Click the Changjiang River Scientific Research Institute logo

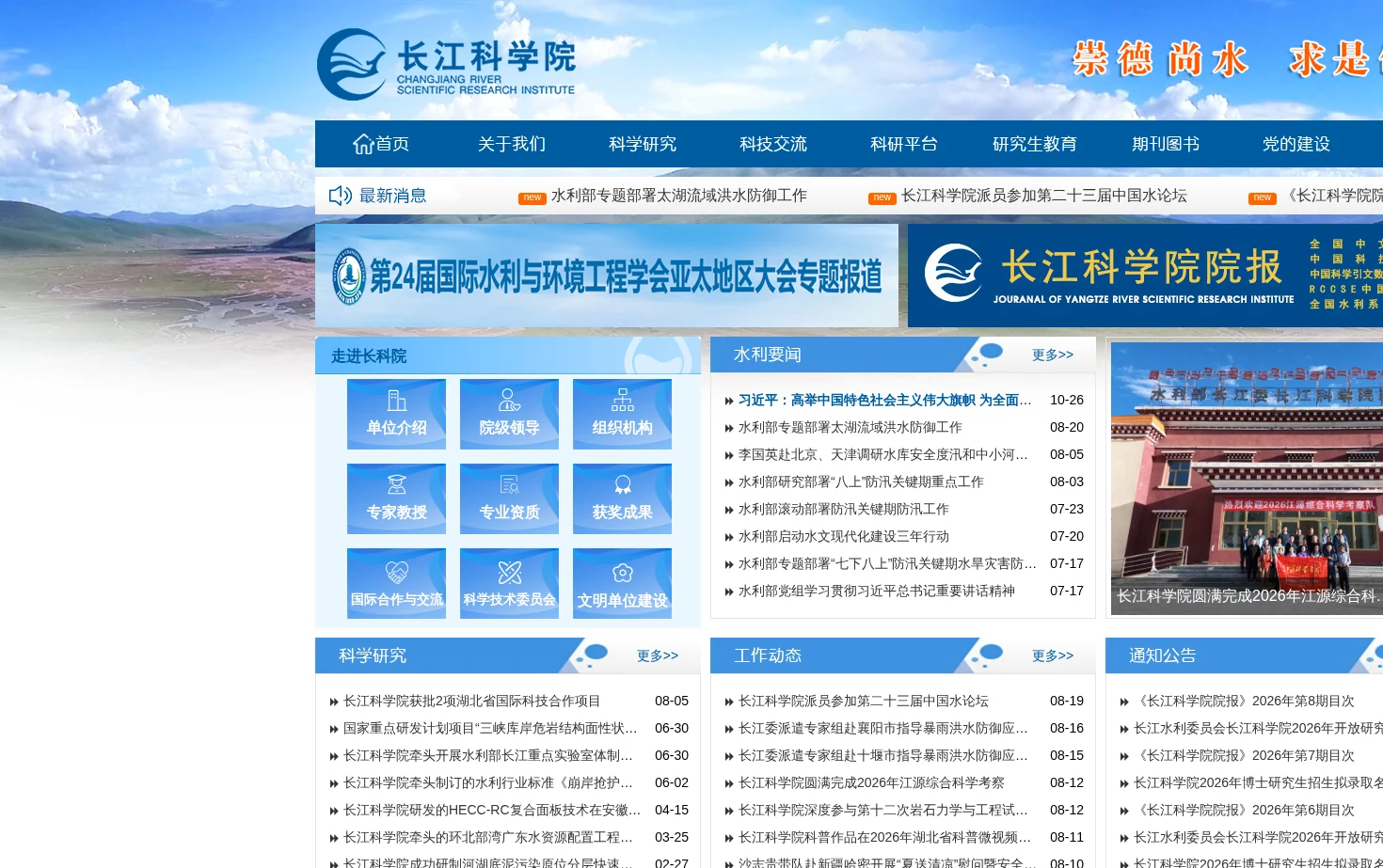446,64
